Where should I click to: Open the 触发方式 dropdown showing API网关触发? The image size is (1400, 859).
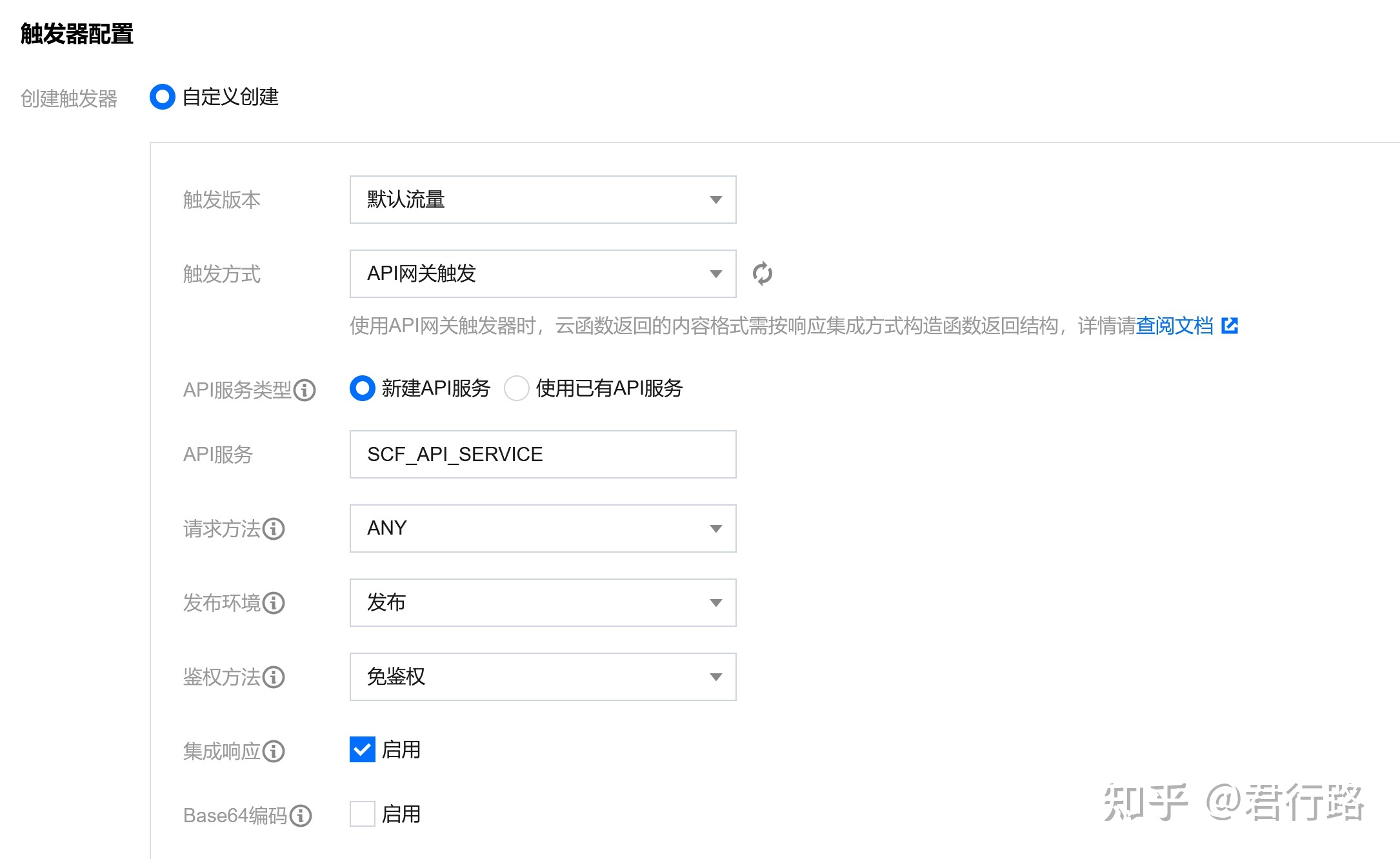click(x=543, y=274)
